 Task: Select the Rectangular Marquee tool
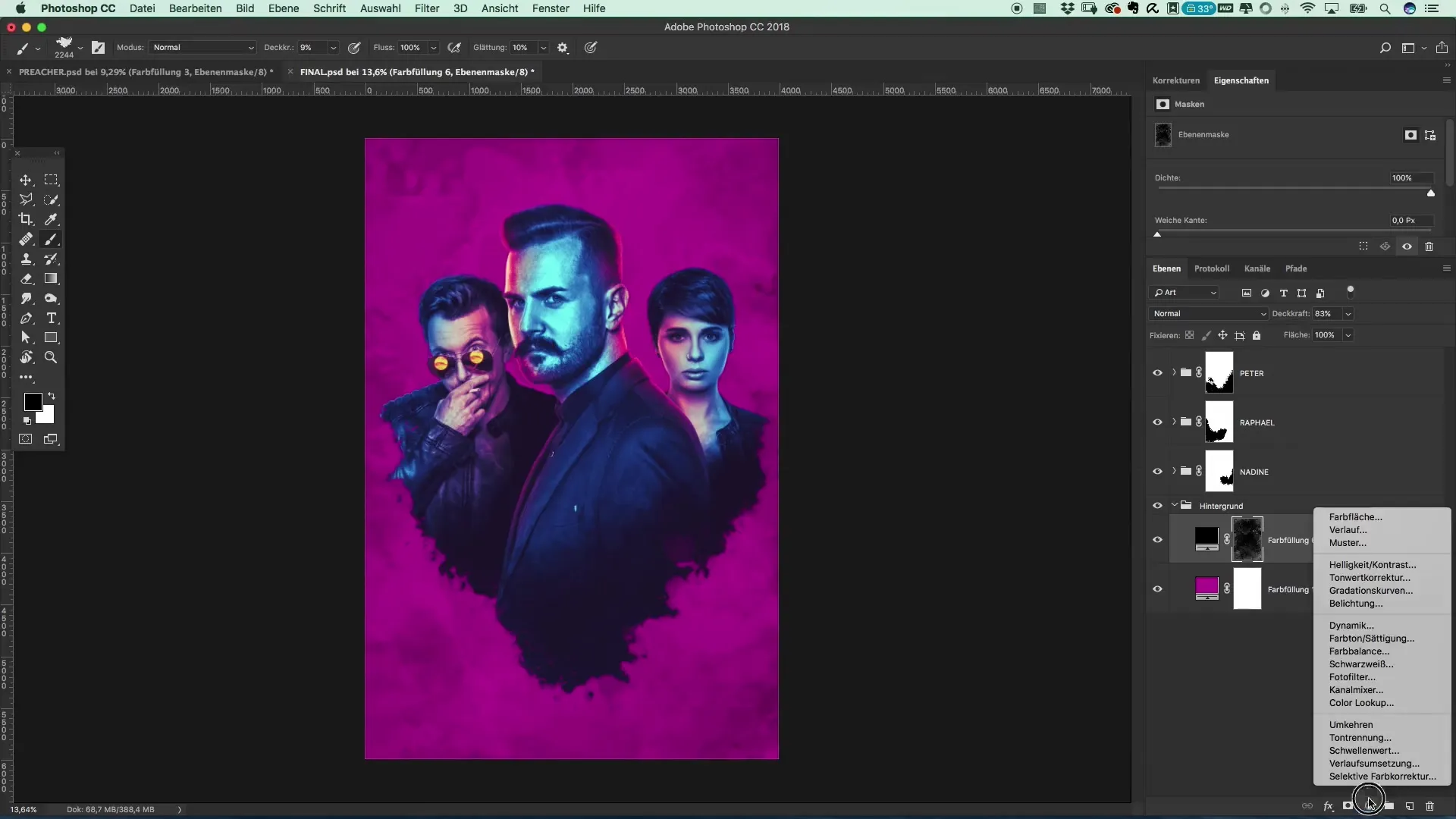click(51, 180)
